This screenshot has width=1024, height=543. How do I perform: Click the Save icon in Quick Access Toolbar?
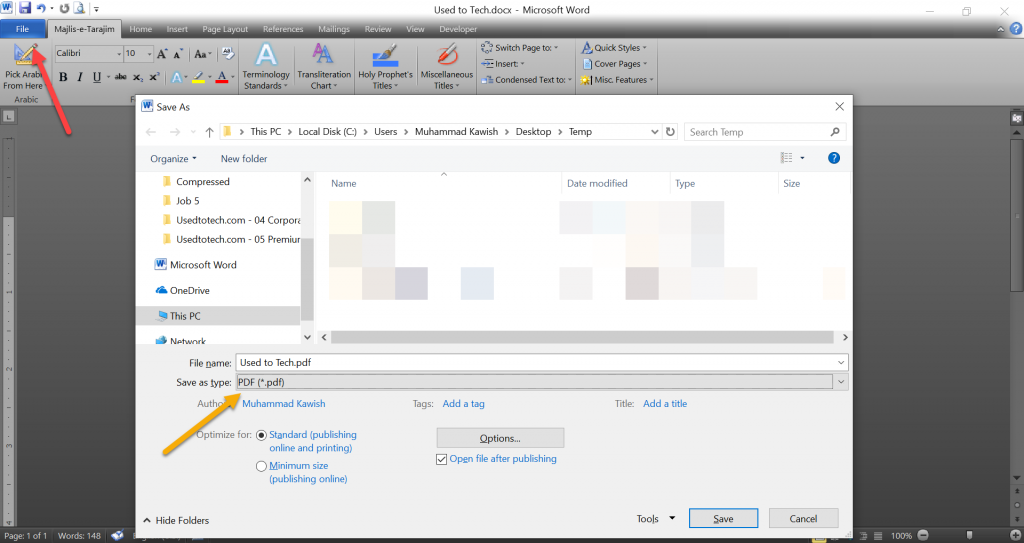pyautogui.click(x=25, y=8)
